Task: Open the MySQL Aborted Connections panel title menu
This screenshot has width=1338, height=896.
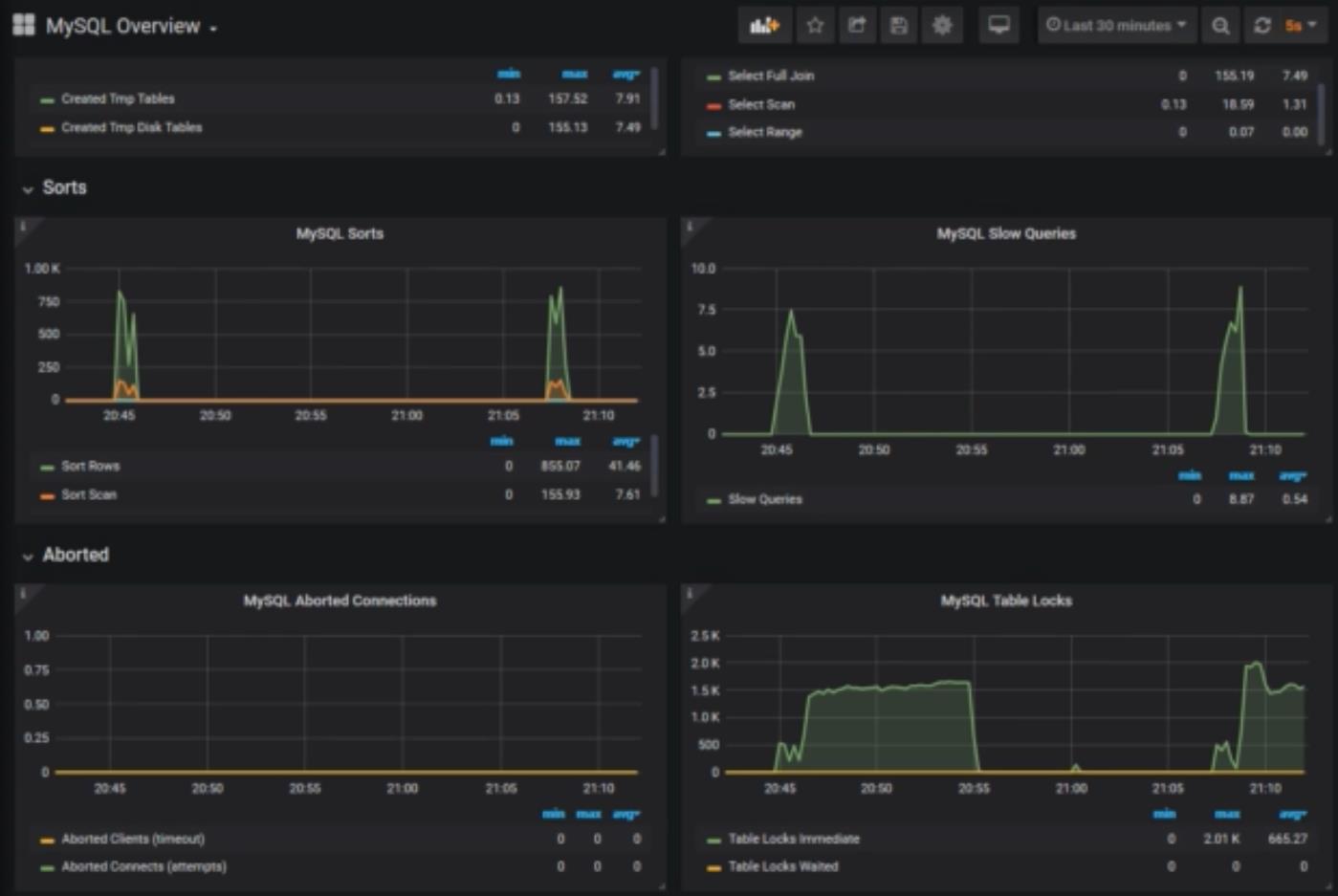Action: pos(340,601)
